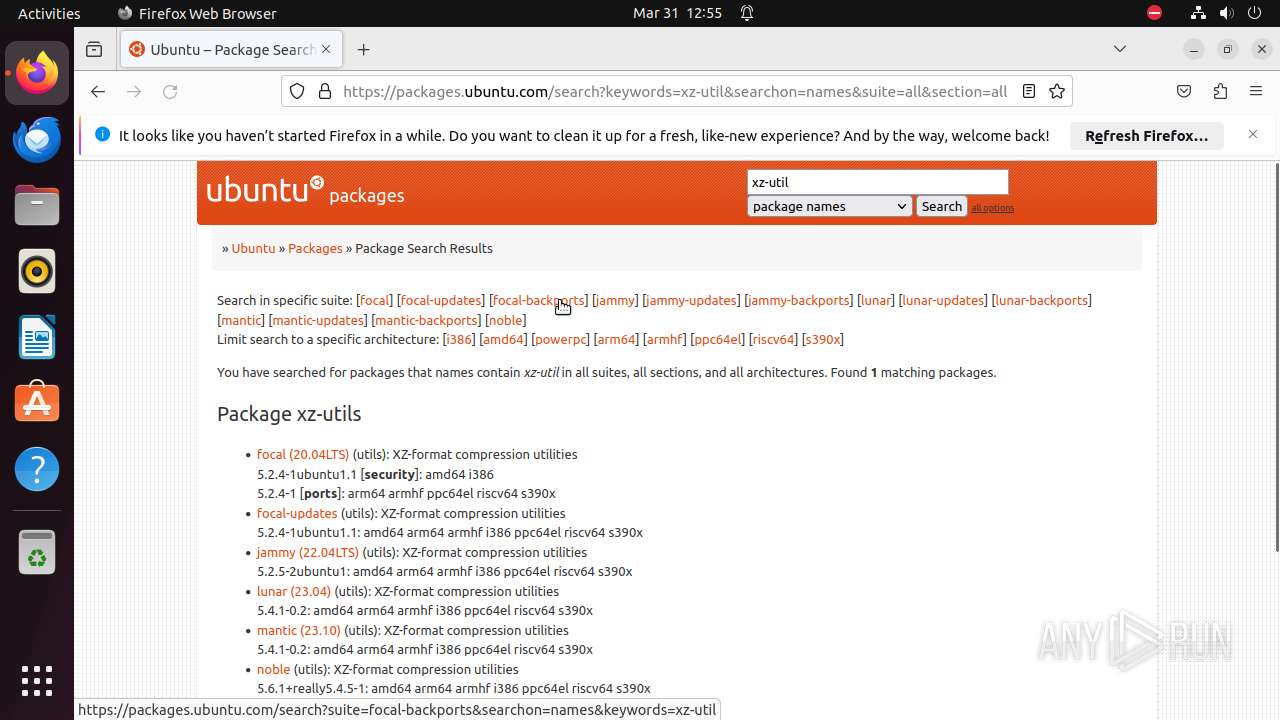Open the Help icon in the dock
The image size is (1280, 720).
pyautogui.click(x=37, y=469)
